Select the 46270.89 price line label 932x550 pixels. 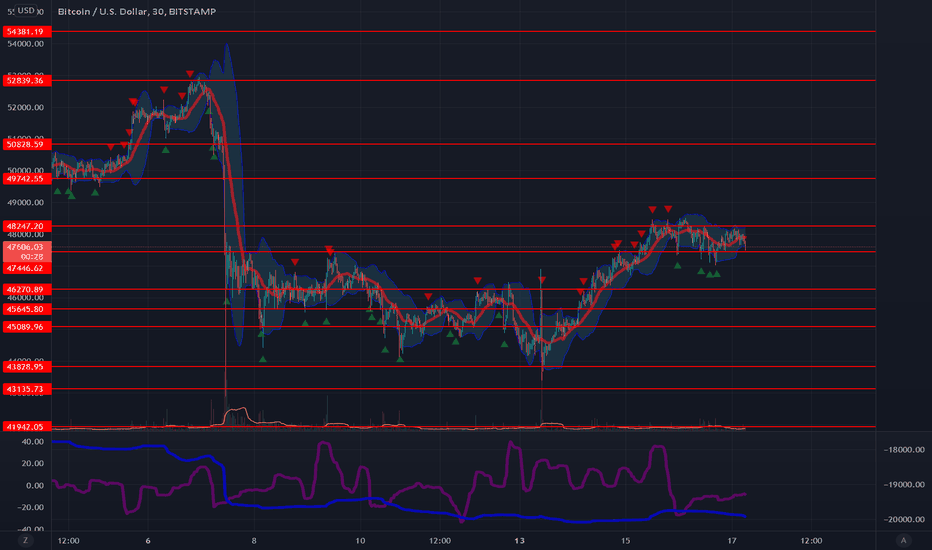27,290
